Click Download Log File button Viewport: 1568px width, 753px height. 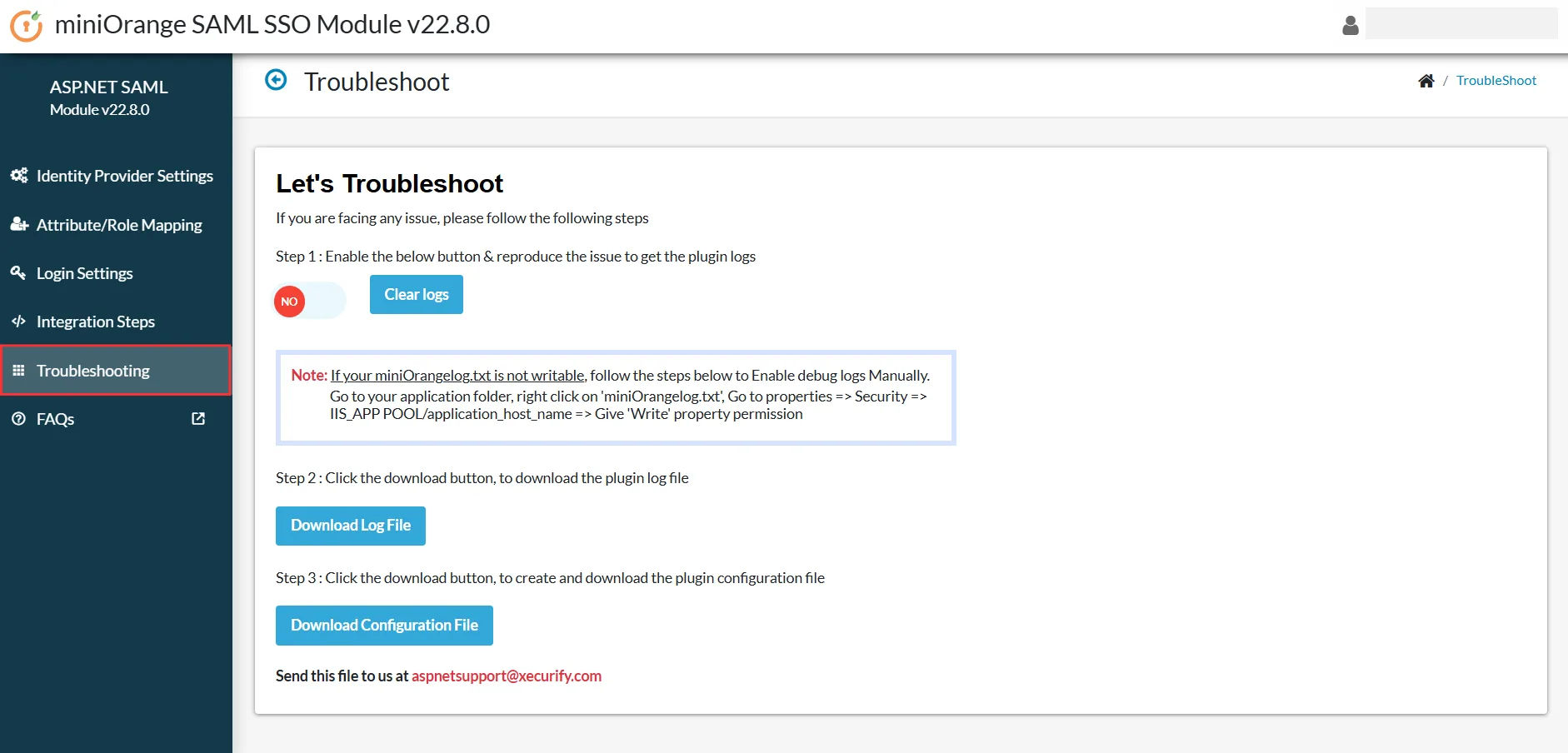[x=351, y=526]
